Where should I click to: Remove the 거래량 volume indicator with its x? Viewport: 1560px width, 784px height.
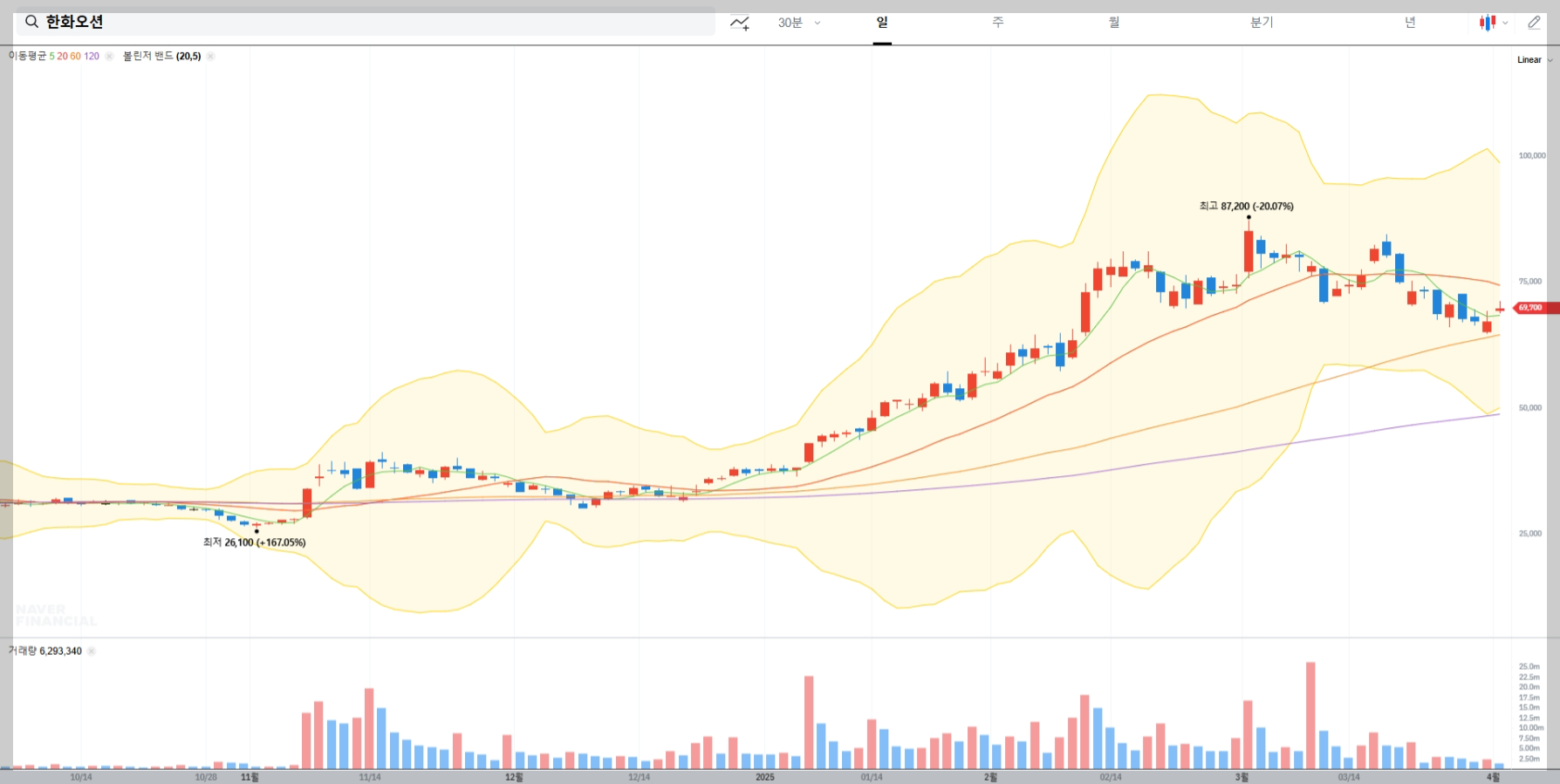[92, 651]
